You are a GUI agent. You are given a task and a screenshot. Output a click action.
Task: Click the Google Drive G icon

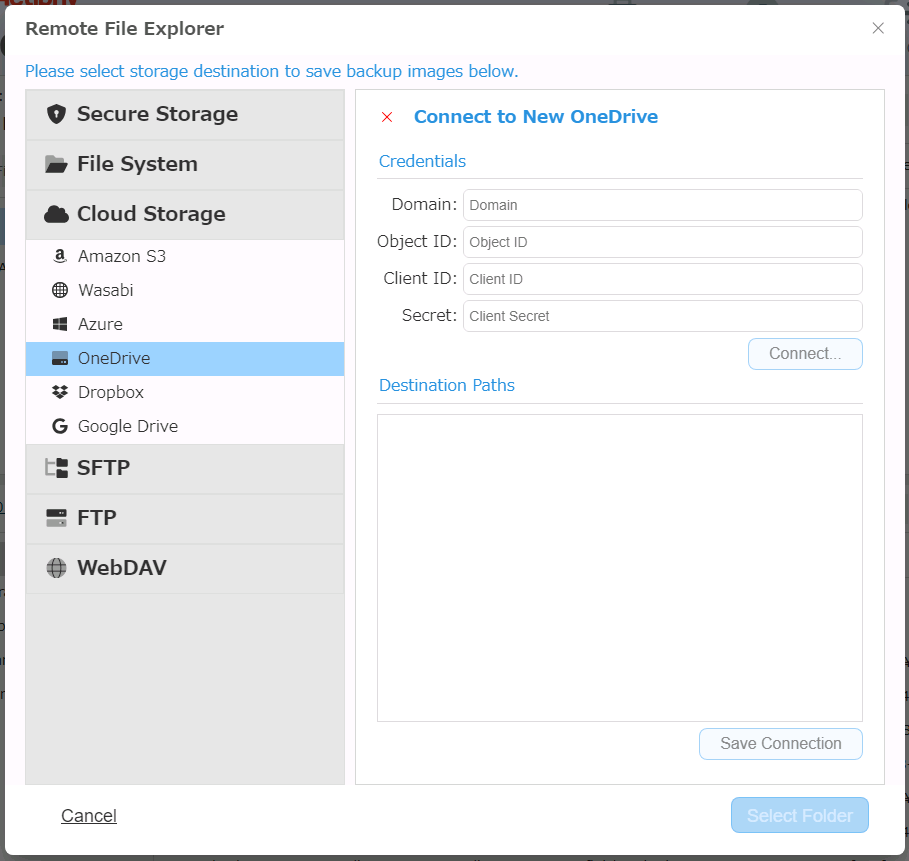59,427
